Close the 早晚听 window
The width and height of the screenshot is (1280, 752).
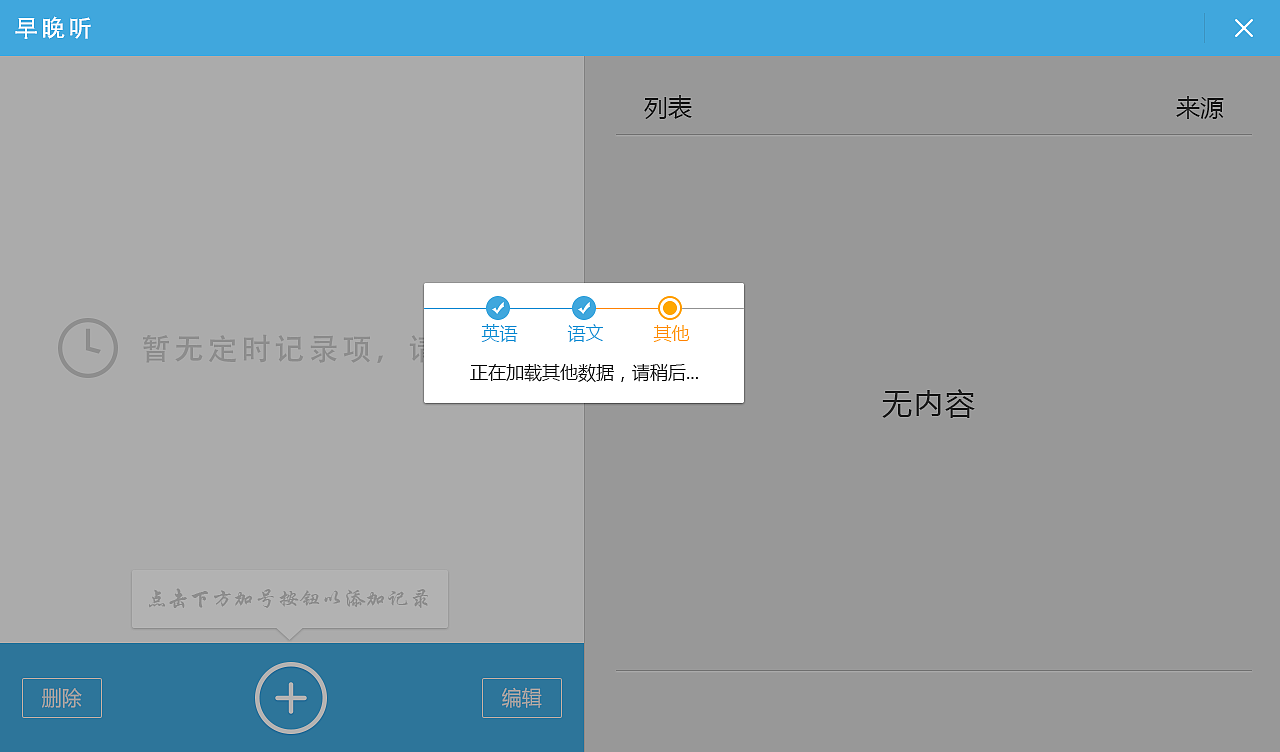click(1243, 28)
